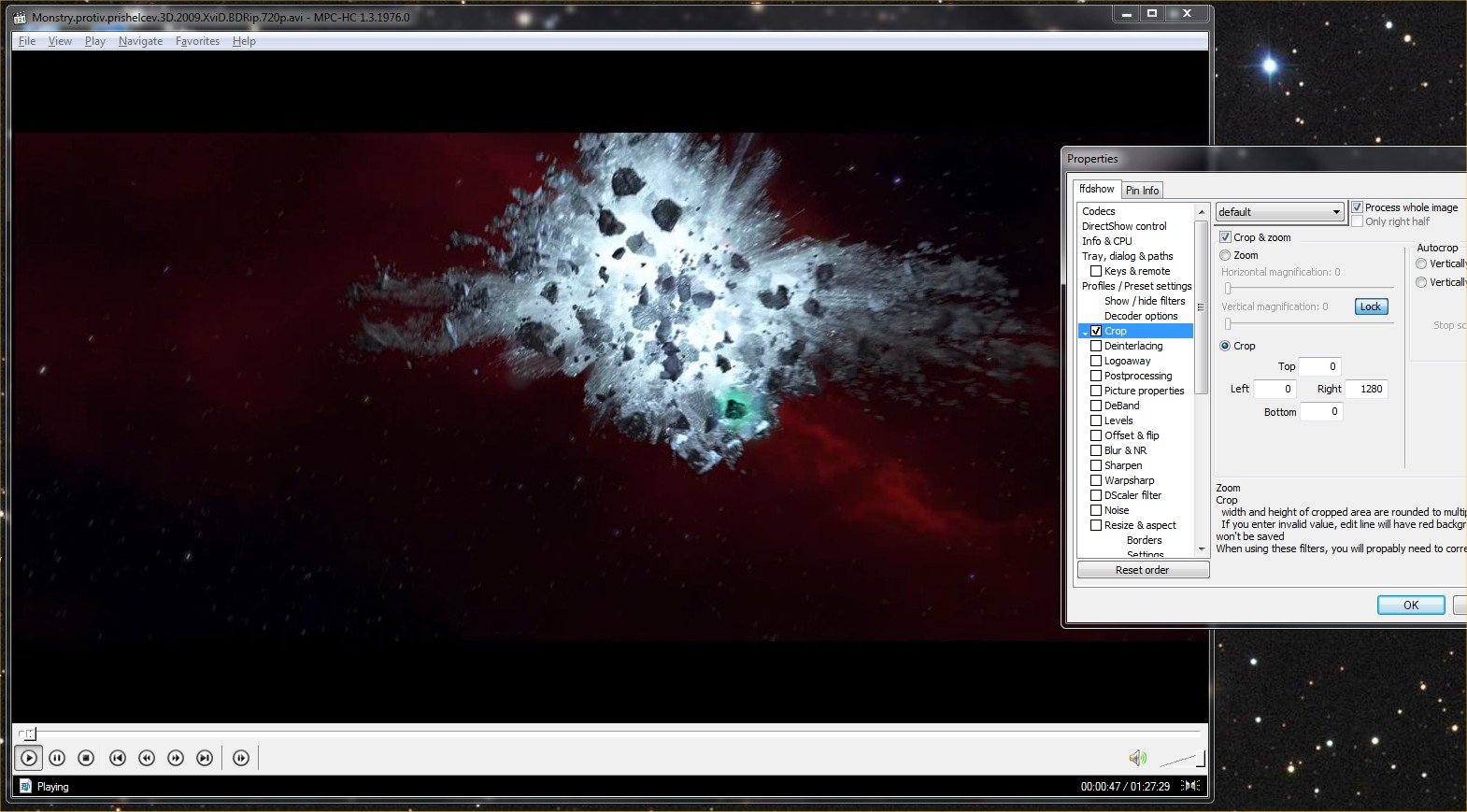Mute audio via the speaker icon
This screenshot has width=1467, height=812.
click(x=1137, y=758)
